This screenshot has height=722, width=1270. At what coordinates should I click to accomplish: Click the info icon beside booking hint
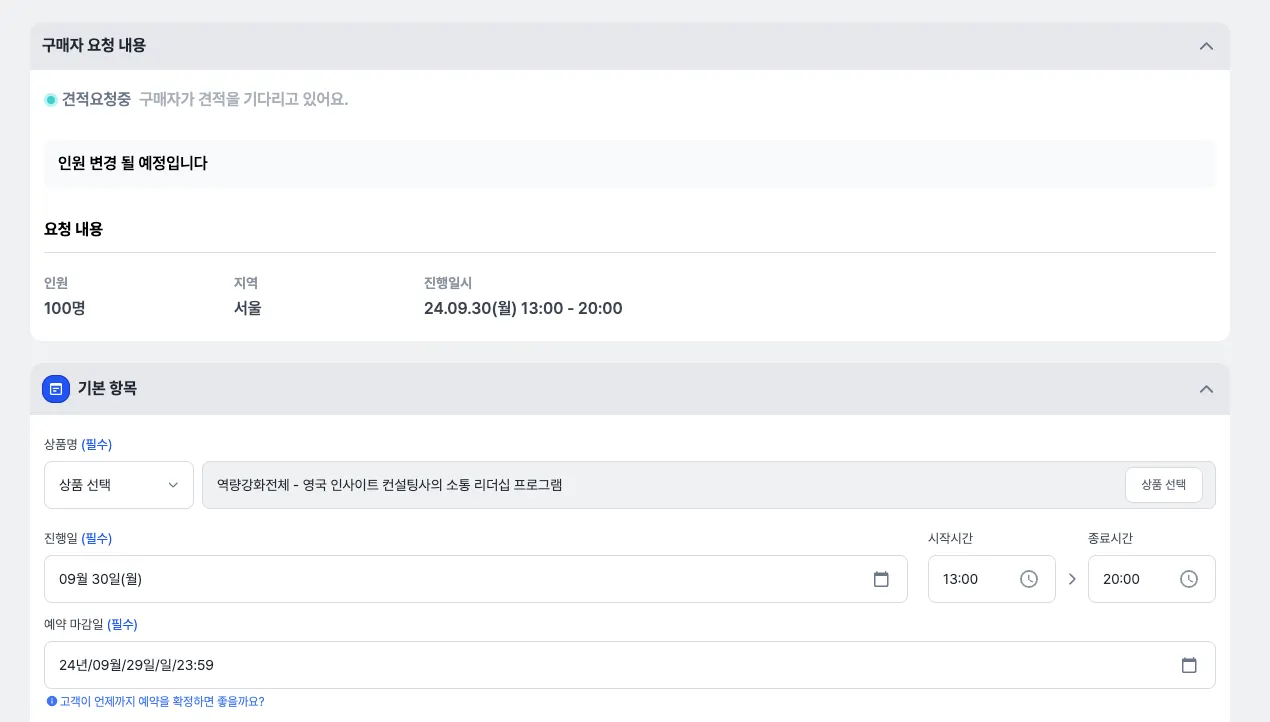tap(51, 701)
